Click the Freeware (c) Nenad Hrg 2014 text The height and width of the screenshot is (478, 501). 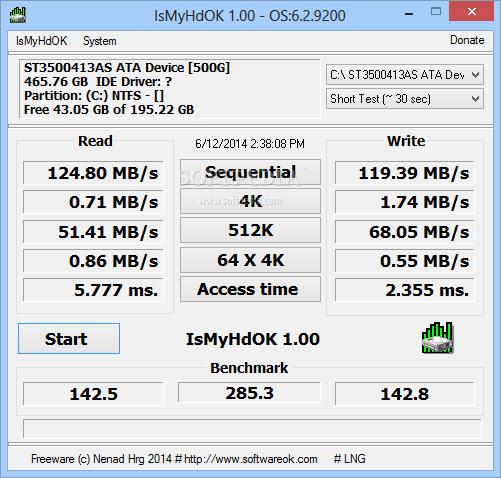(101, 459)
